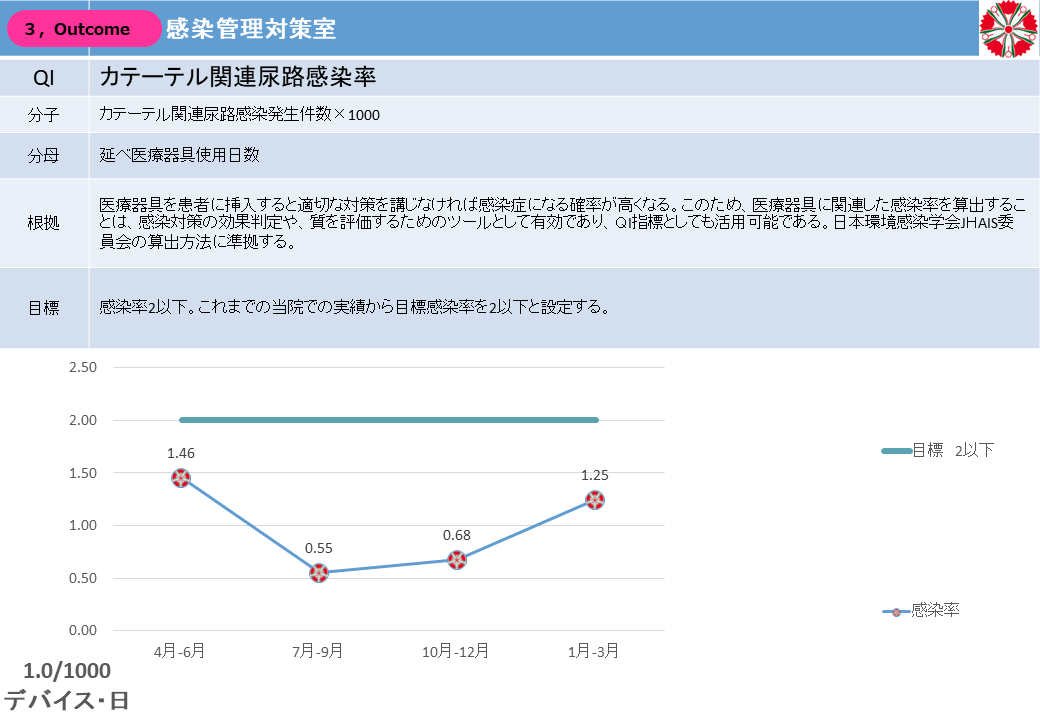
Task: Click the red flower hospital logo
Action: tap(1009, 29)
